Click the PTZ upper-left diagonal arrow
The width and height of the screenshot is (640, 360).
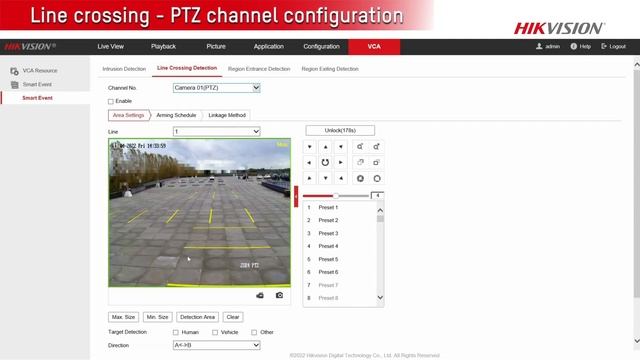[x=309, y=147]
